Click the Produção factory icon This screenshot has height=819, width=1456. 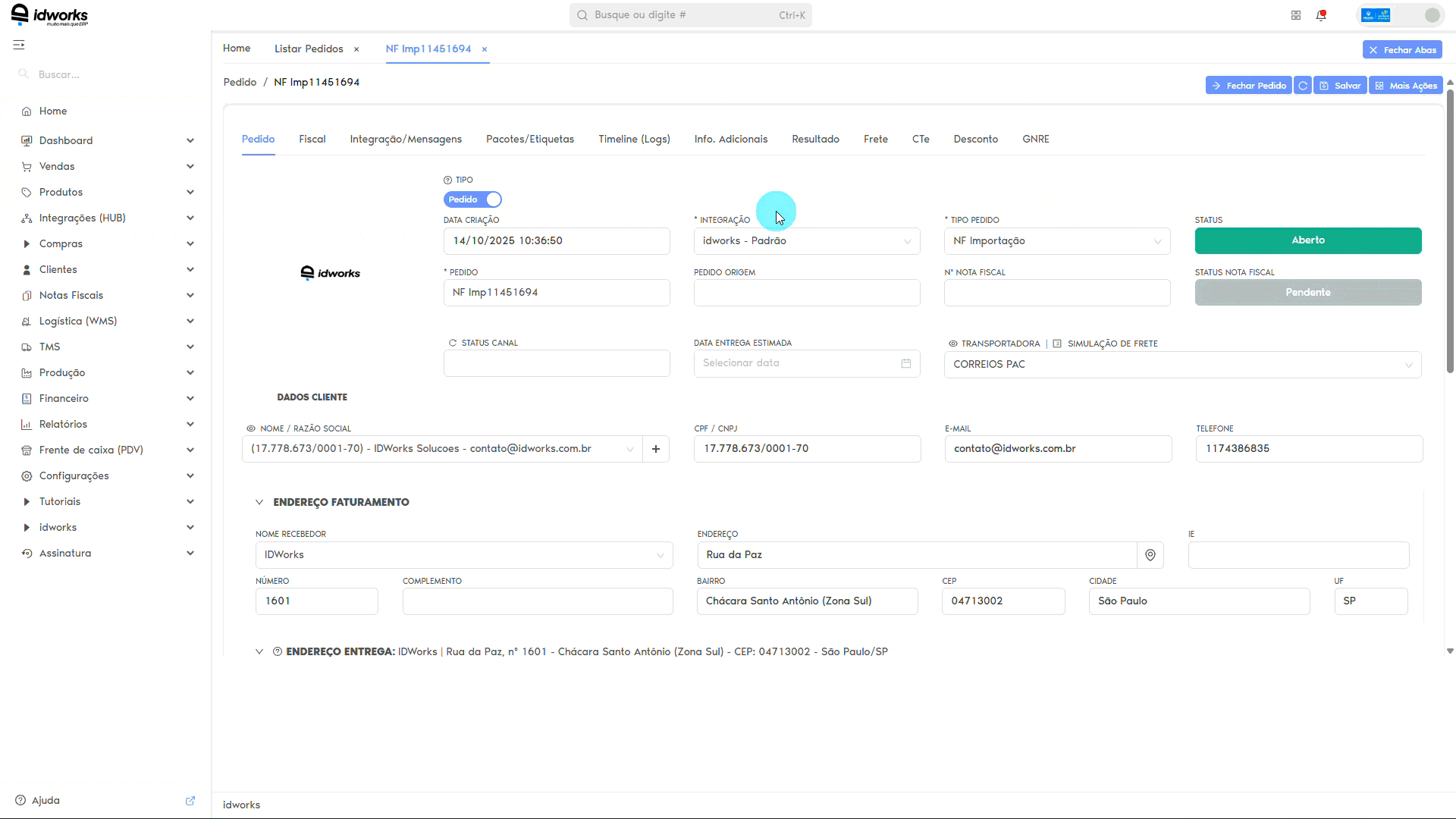27,373
